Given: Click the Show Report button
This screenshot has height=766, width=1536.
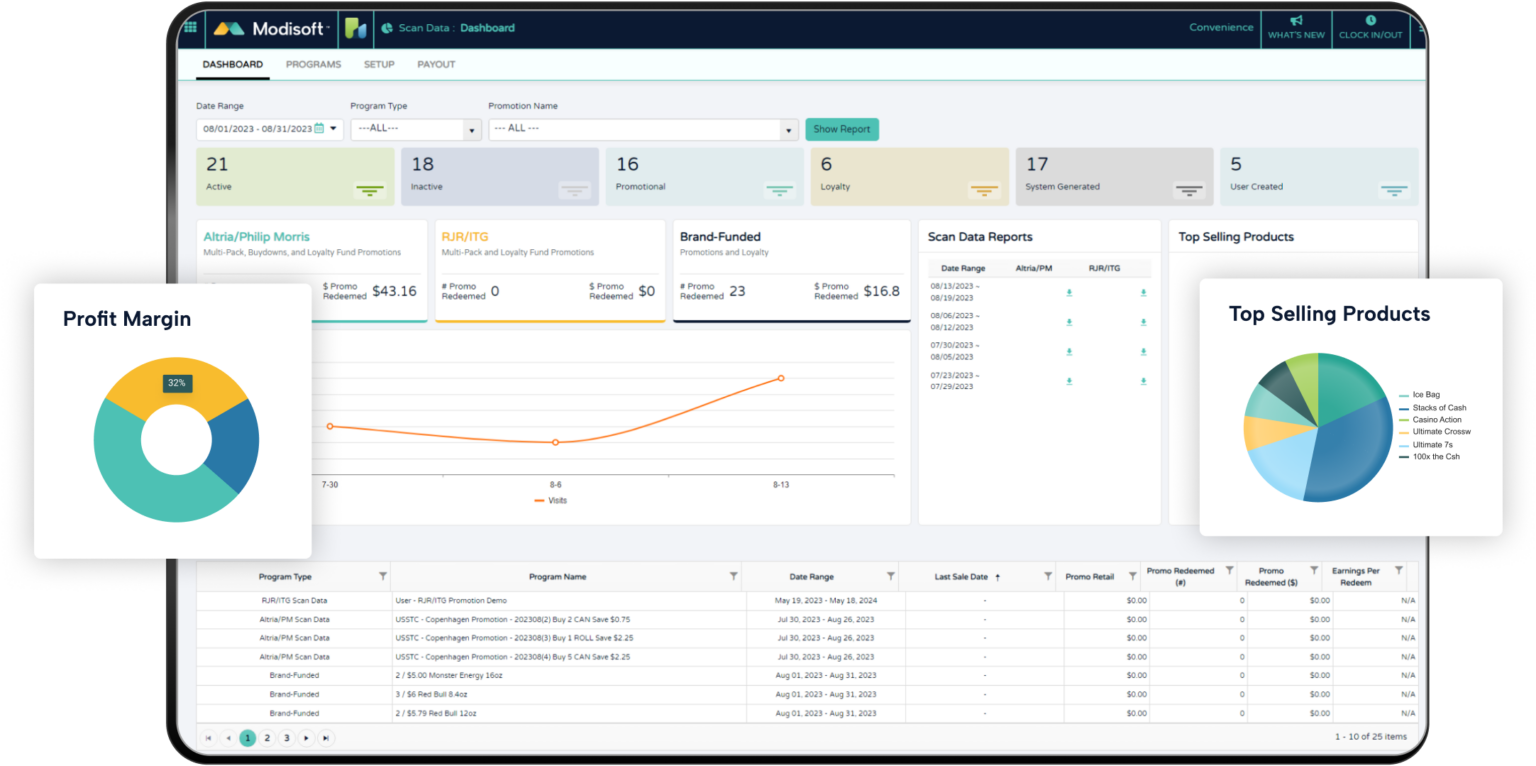Looking at the screenshot, I should pyautogui.click(x=841, y=129).
